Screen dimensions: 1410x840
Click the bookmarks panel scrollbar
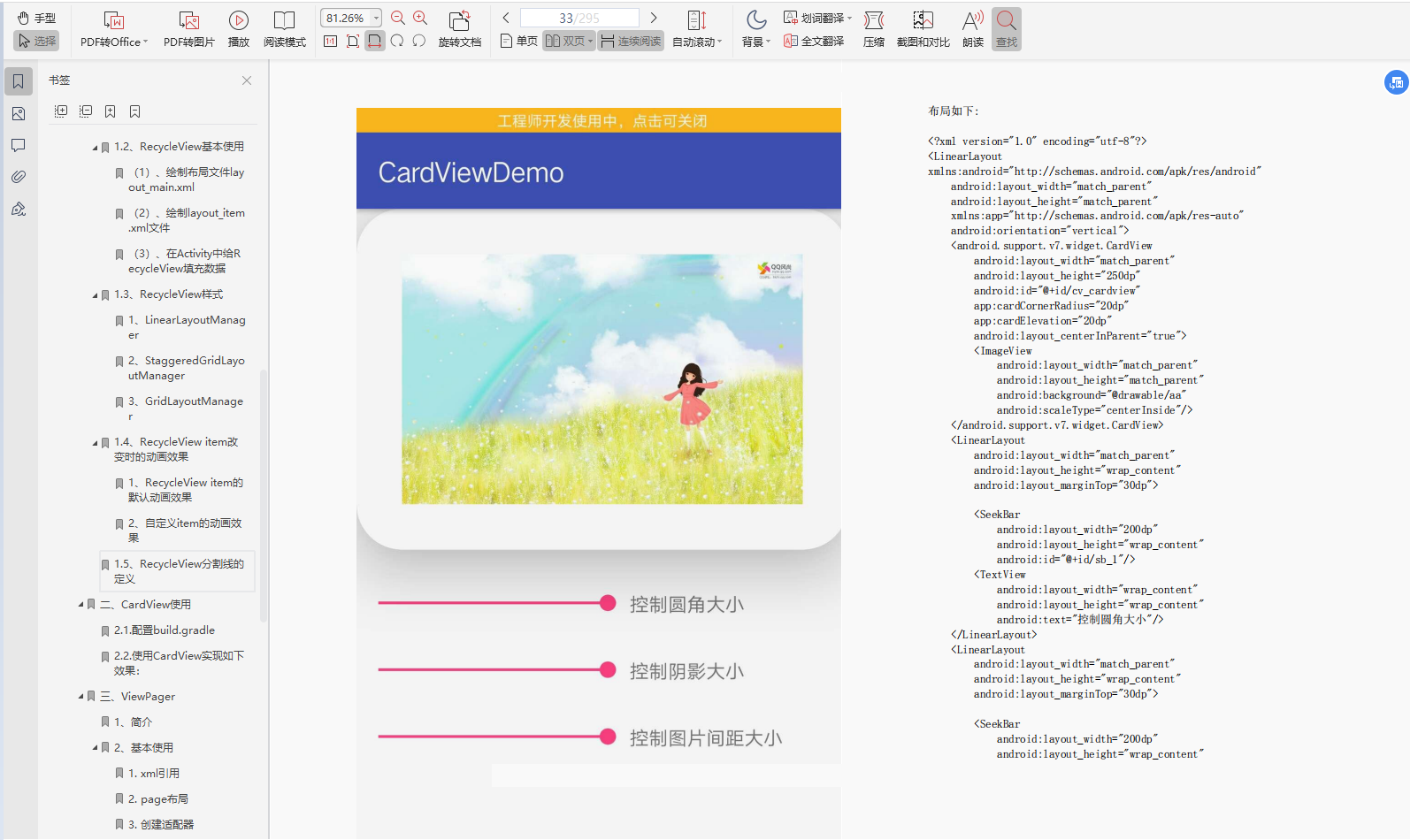(x=263, y=495)
